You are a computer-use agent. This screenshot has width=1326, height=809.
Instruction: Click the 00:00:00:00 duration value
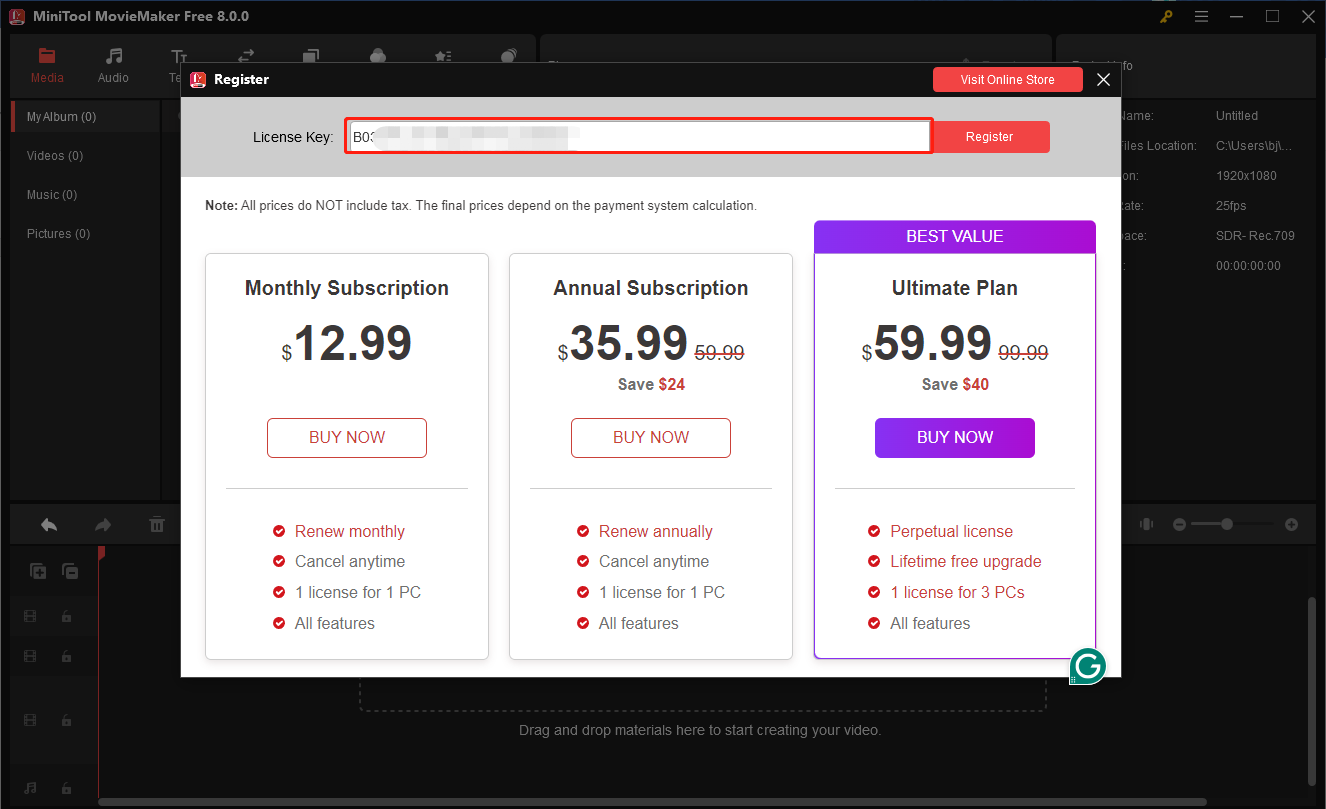pos(1248,266)
